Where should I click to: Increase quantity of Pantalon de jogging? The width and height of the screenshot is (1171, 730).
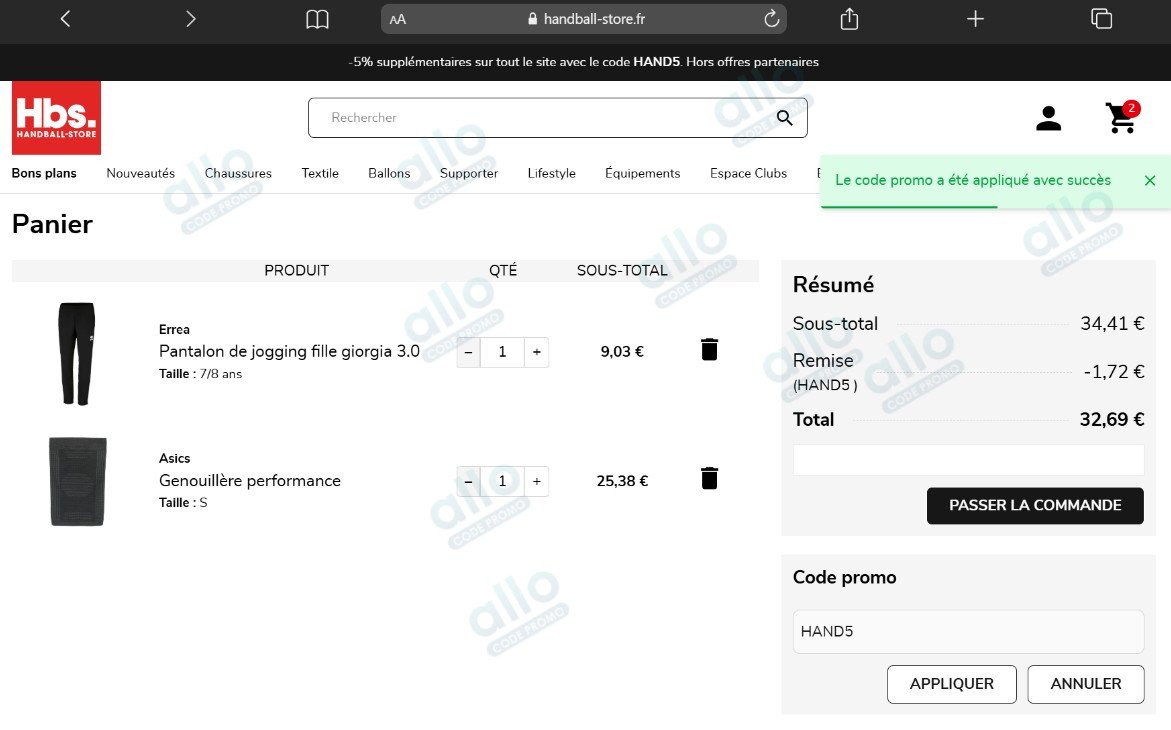tap(536, 352)
